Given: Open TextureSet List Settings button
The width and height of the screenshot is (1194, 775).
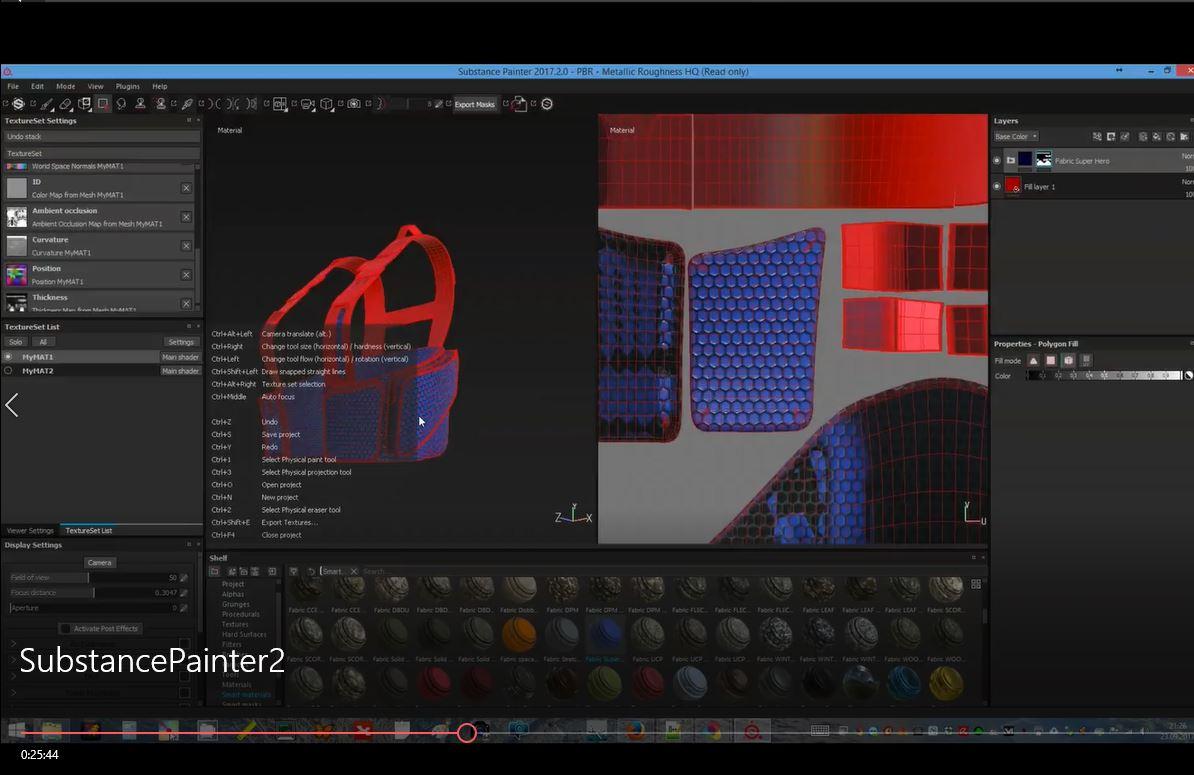Looking at the screenshot, I should click(180, 343).
